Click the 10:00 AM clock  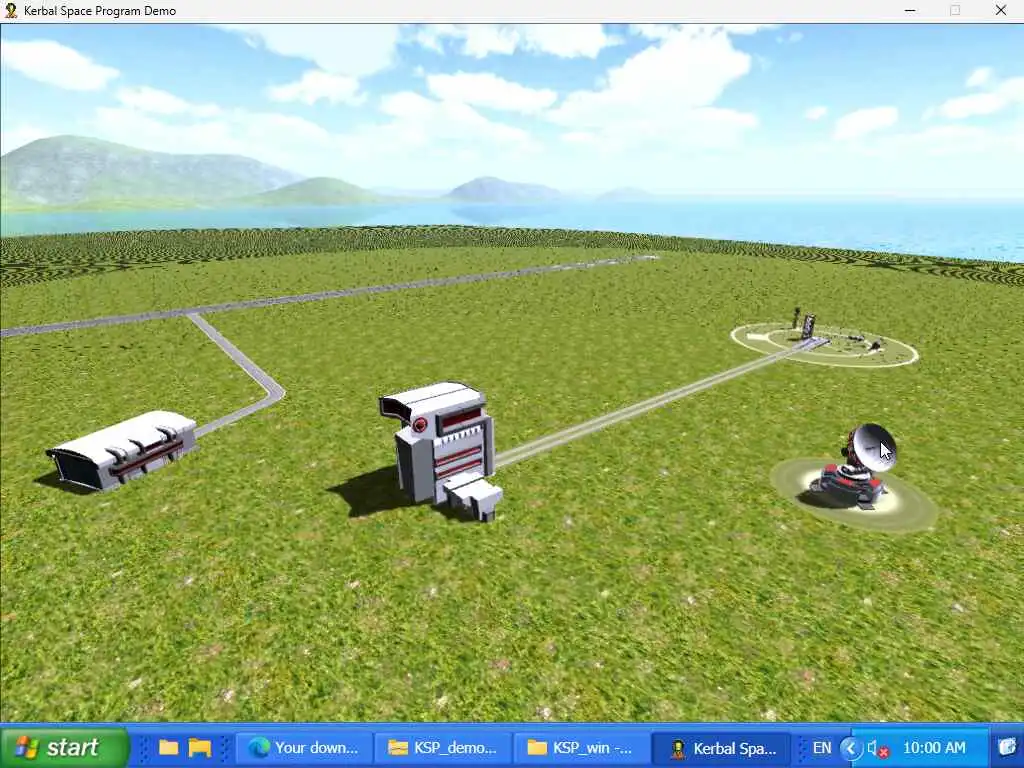coord(934,748)
